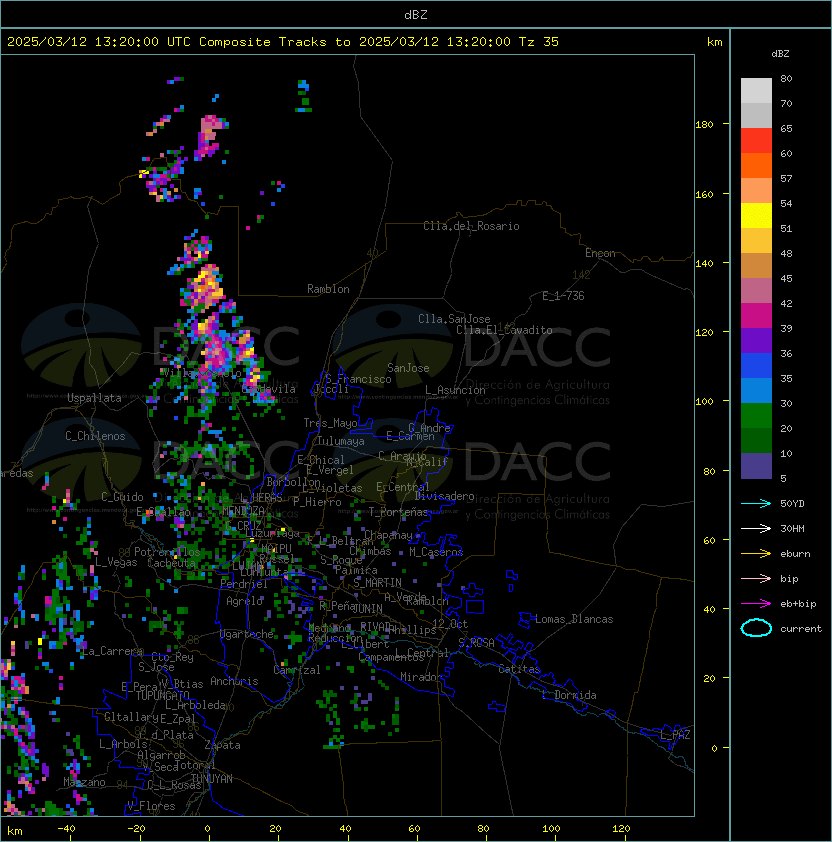Click the yellow eburn arrow icon
The image size is (832, 842).
coord(756,553)
